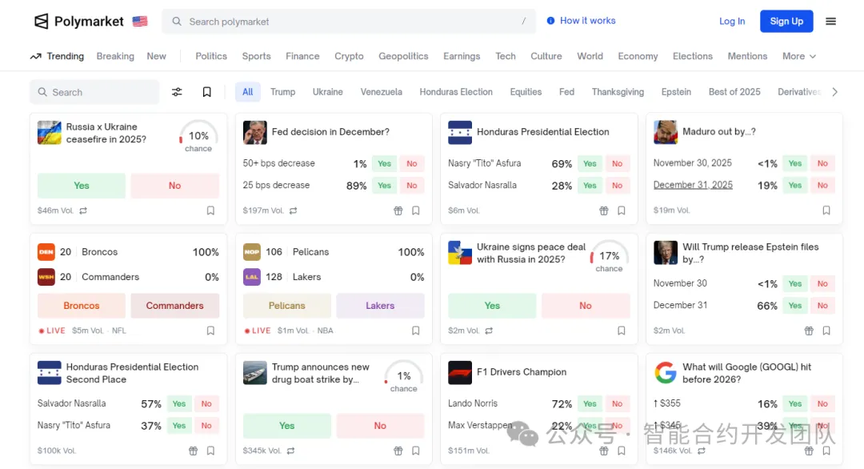Screen dimensions: 864x469
Task: Open the December 31, 2025 Maduro link
Action: point(693,185)
